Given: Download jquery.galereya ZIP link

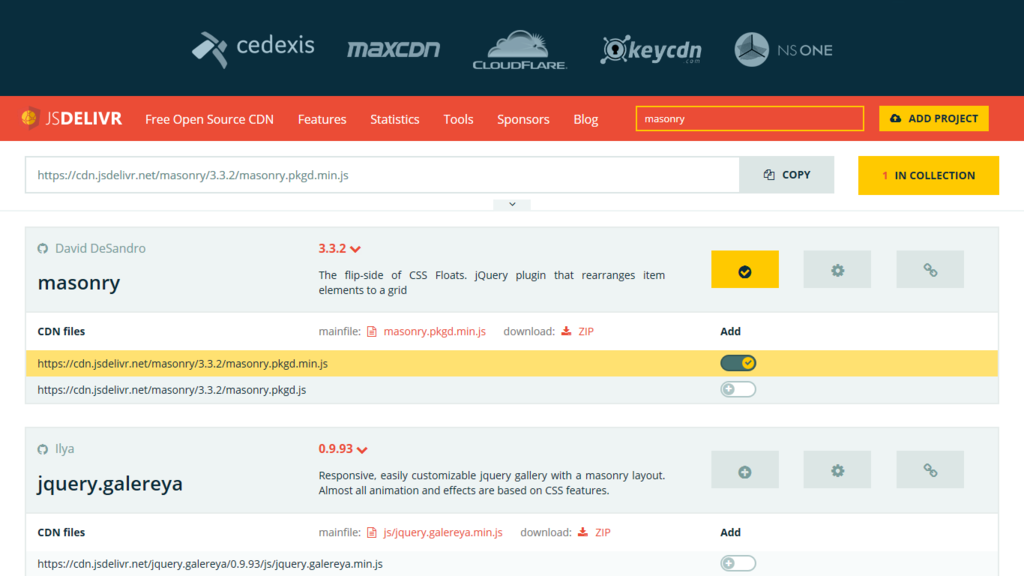Looking at the screenshot, I should pos(603,532).
